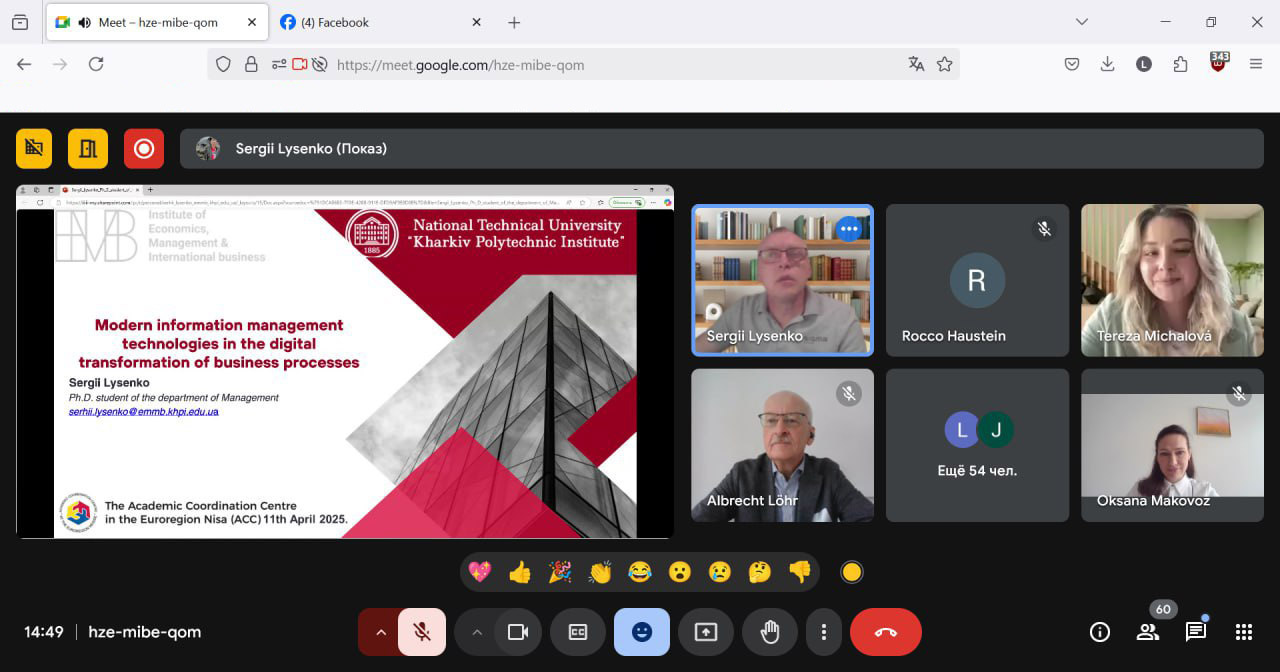The height and width of the screenshot is (672, 1280).
Task: Raise hand in the meeting
Action: 769,632
